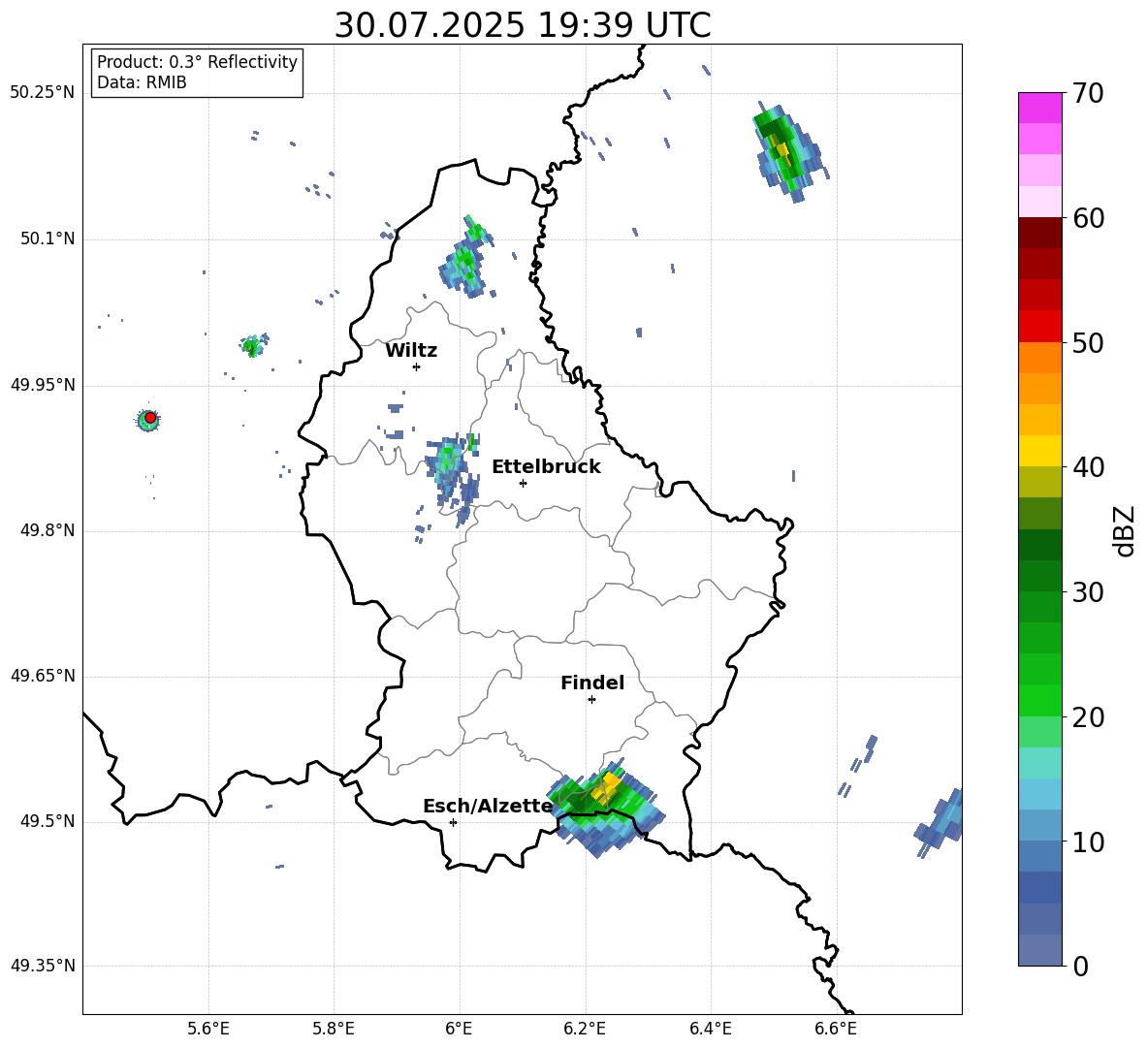Viewport: 1148px width, 1048px height.
Task: Click the 'Product: 0.3° Reflectivity' text
Action: click(197, 62)
